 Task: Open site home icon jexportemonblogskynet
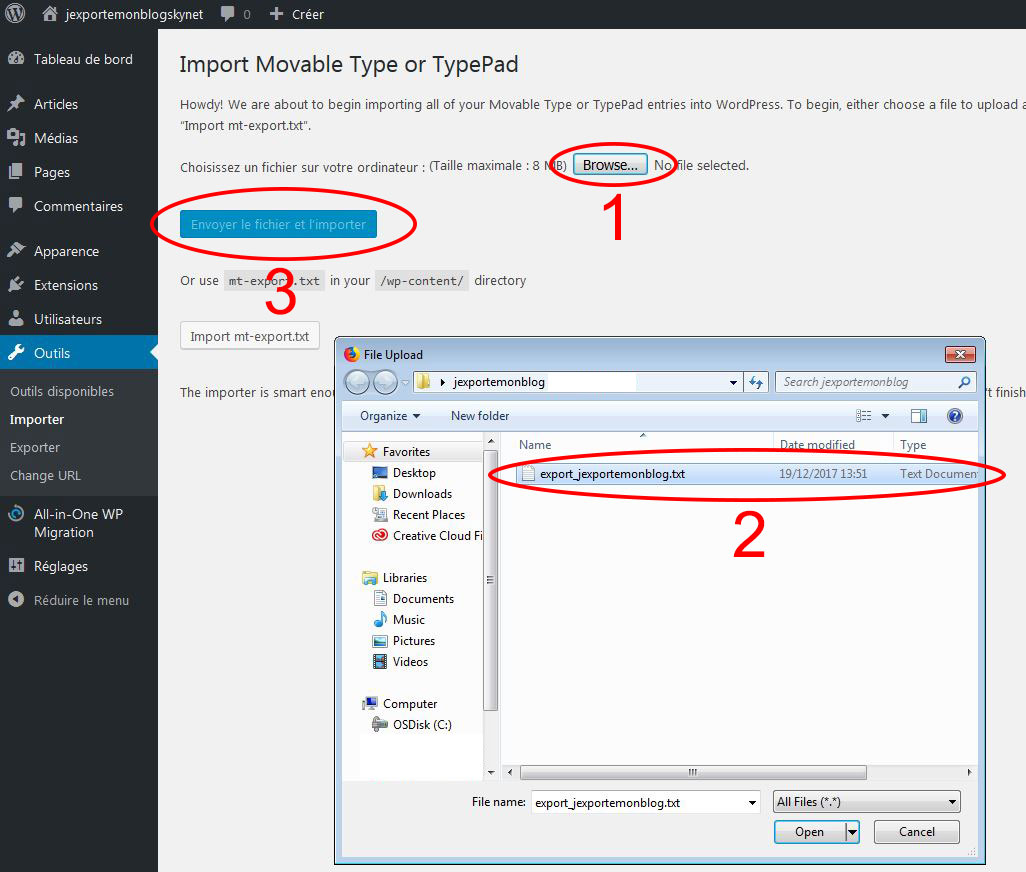[50, 14]
